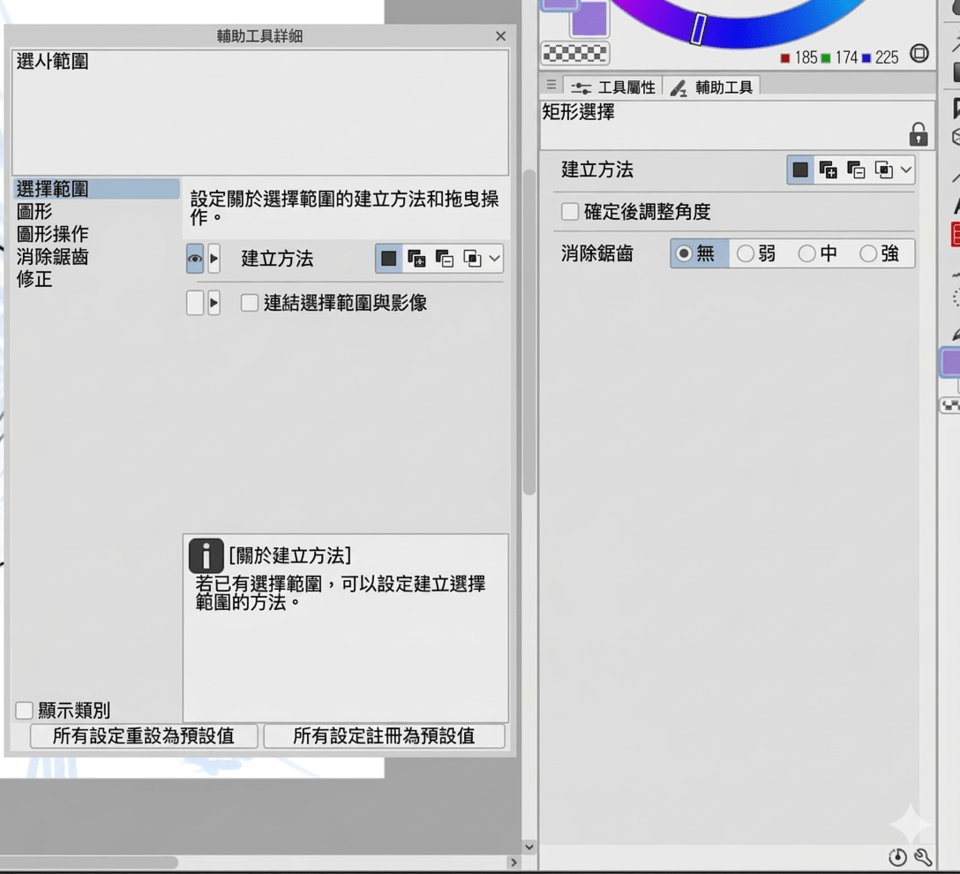
Task: Select 圖形 category in list
Action: tap(34, 212)
